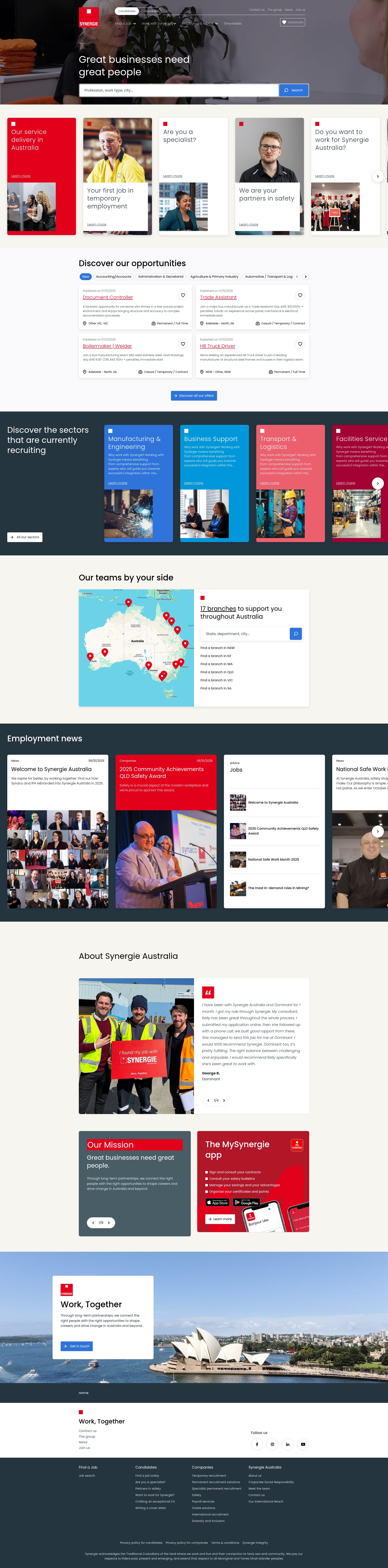
Task: Click the Discover all our offers button
Action: pyautogui.click(x=194, y=396)
